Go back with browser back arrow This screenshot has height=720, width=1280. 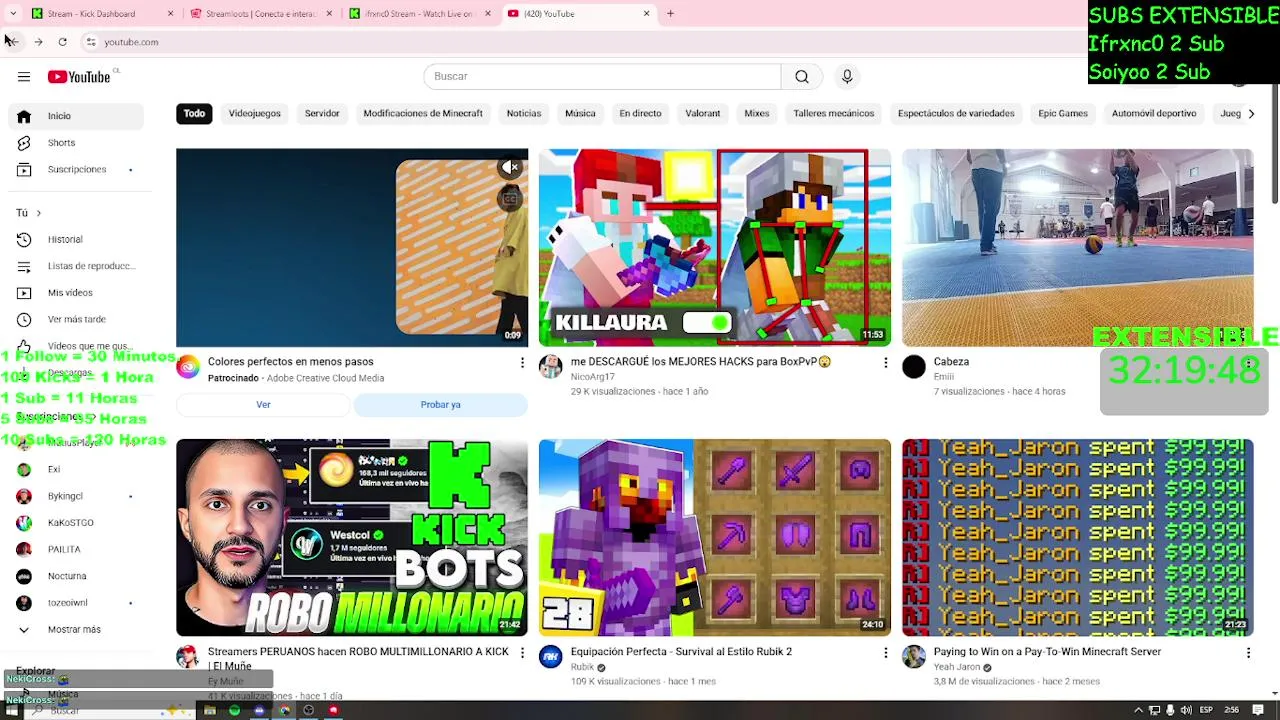coord(12,42)
